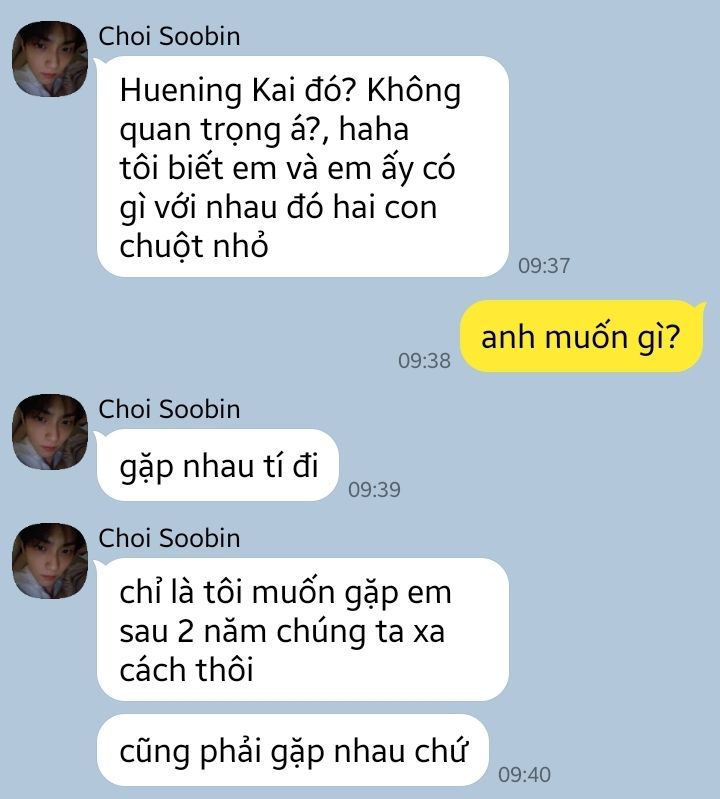
Task: Click the "gì với nhau đó hai con" line
Action: [279, 208]
